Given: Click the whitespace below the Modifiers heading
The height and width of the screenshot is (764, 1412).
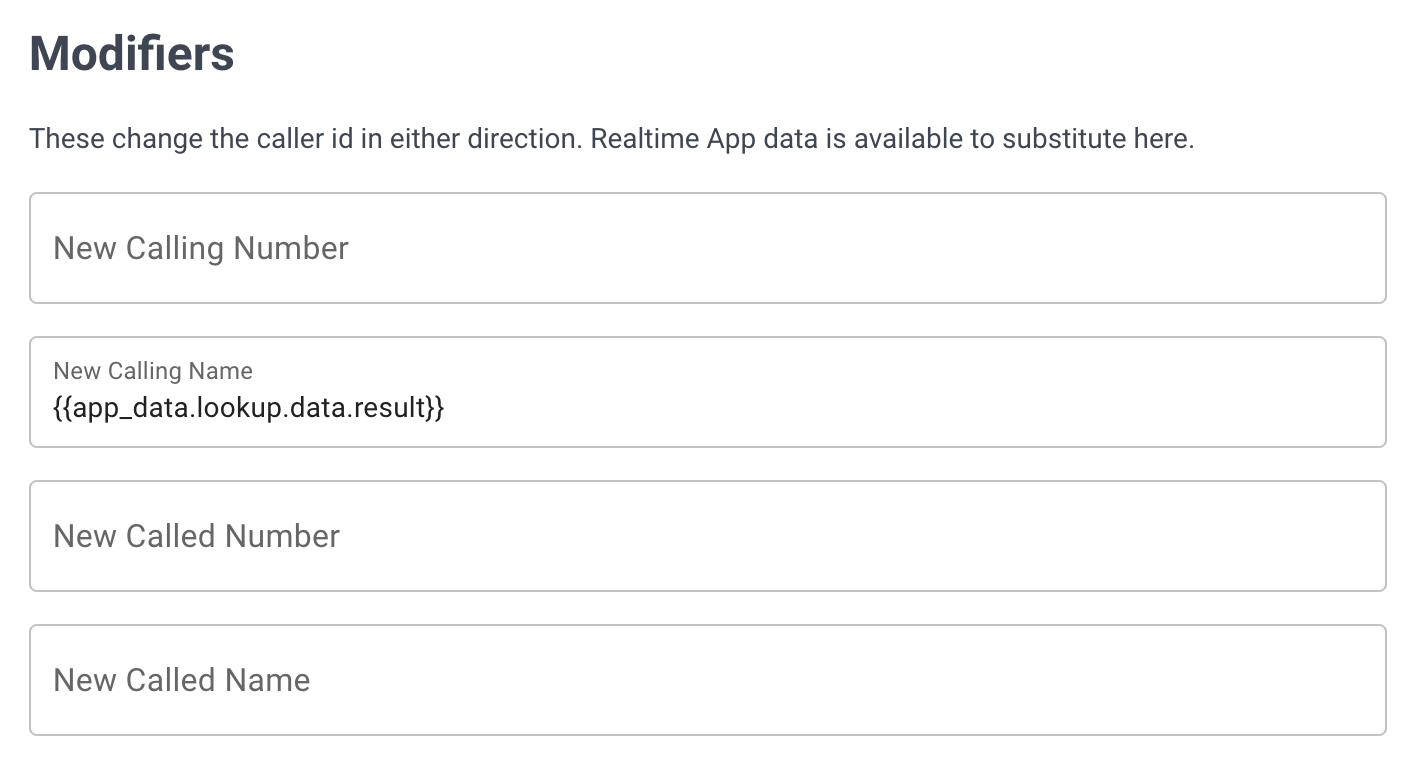Looking at the screenshot, I should pos(700,95).
